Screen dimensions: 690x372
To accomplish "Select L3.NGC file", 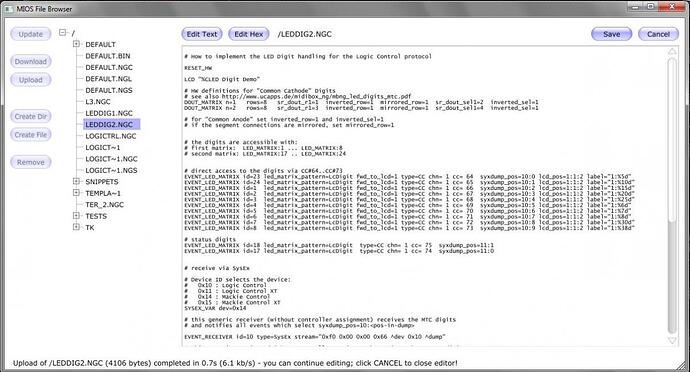I will coord(98,102).
